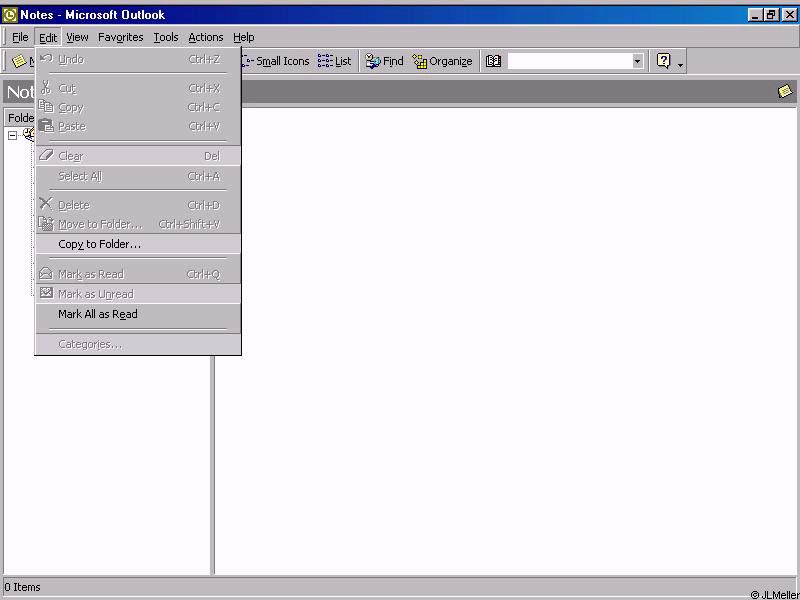Image resolution: width=800 pixels, height=600 pixels.
Task: Click the Clear eraser entry
Action: pyautogui.click(x=138, y=156)
